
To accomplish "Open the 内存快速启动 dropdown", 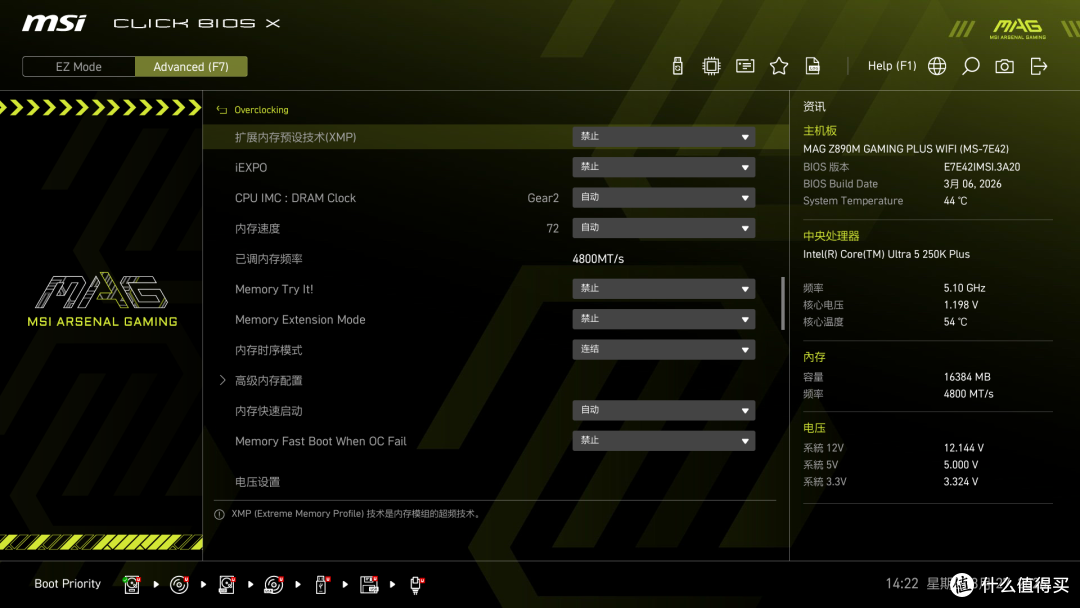I will [663, 410].
